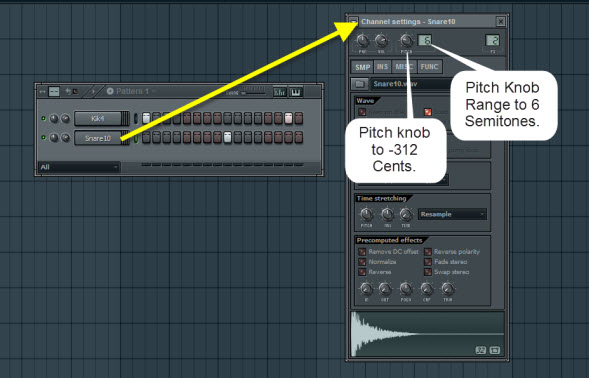The width and height of the screenshot is (589, 378).
Task: Toggle the lit ninth step of Snare10 row
Action: [x=227, y=138]
